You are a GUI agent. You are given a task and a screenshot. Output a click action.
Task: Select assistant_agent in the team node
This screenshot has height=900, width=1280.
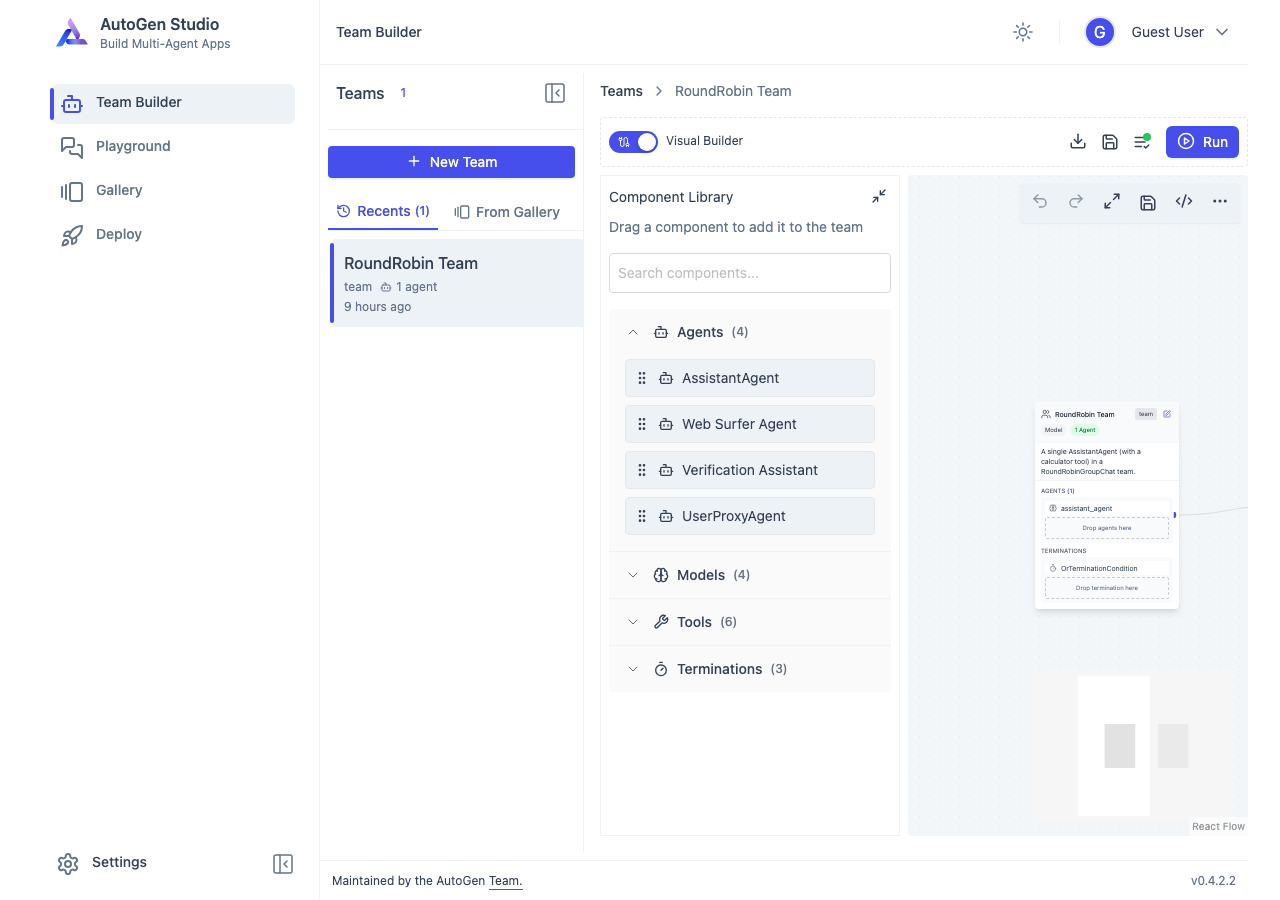coord(1107,508)
